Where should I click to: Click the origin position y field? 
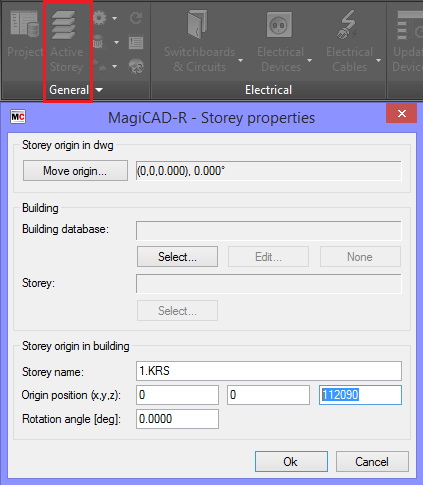[x=268, y=395]
